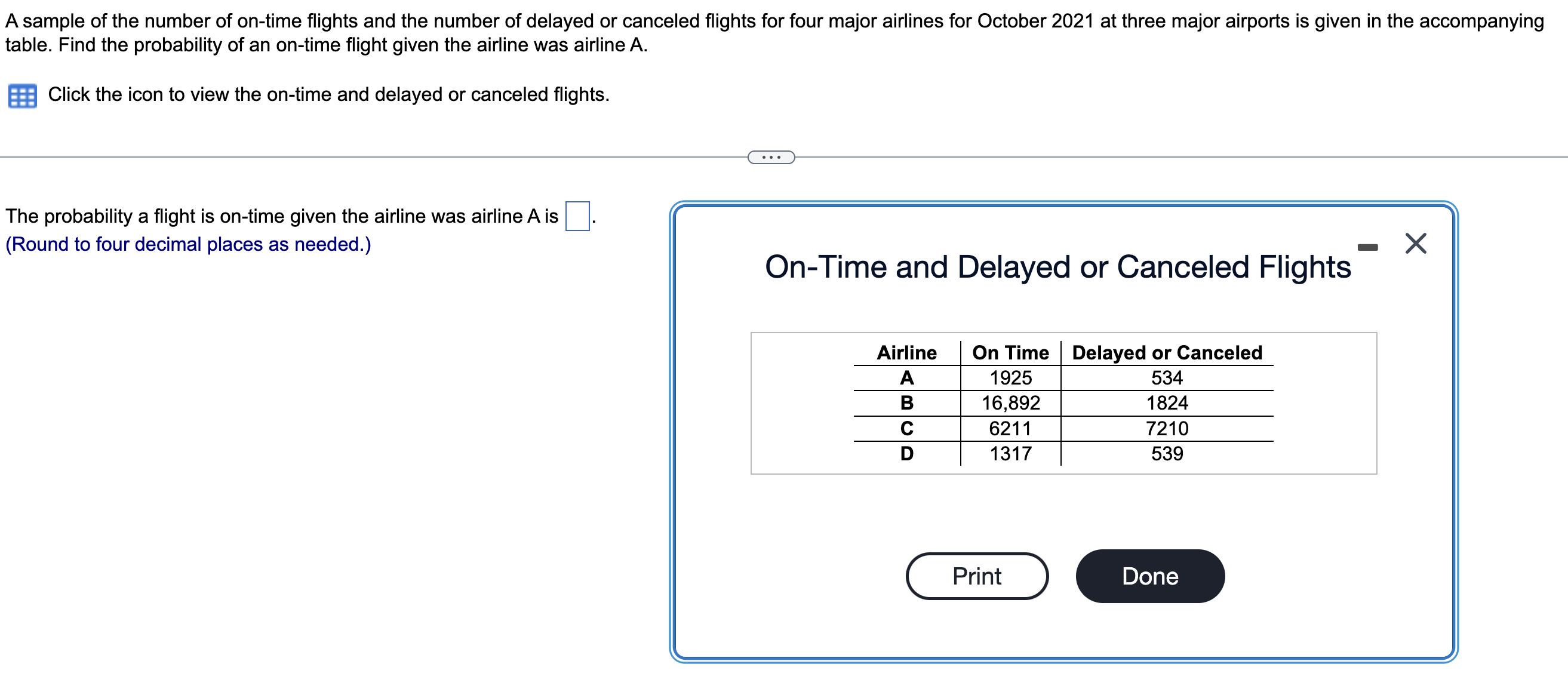
Task: Click the Airline column header
Action: (907, 352)
